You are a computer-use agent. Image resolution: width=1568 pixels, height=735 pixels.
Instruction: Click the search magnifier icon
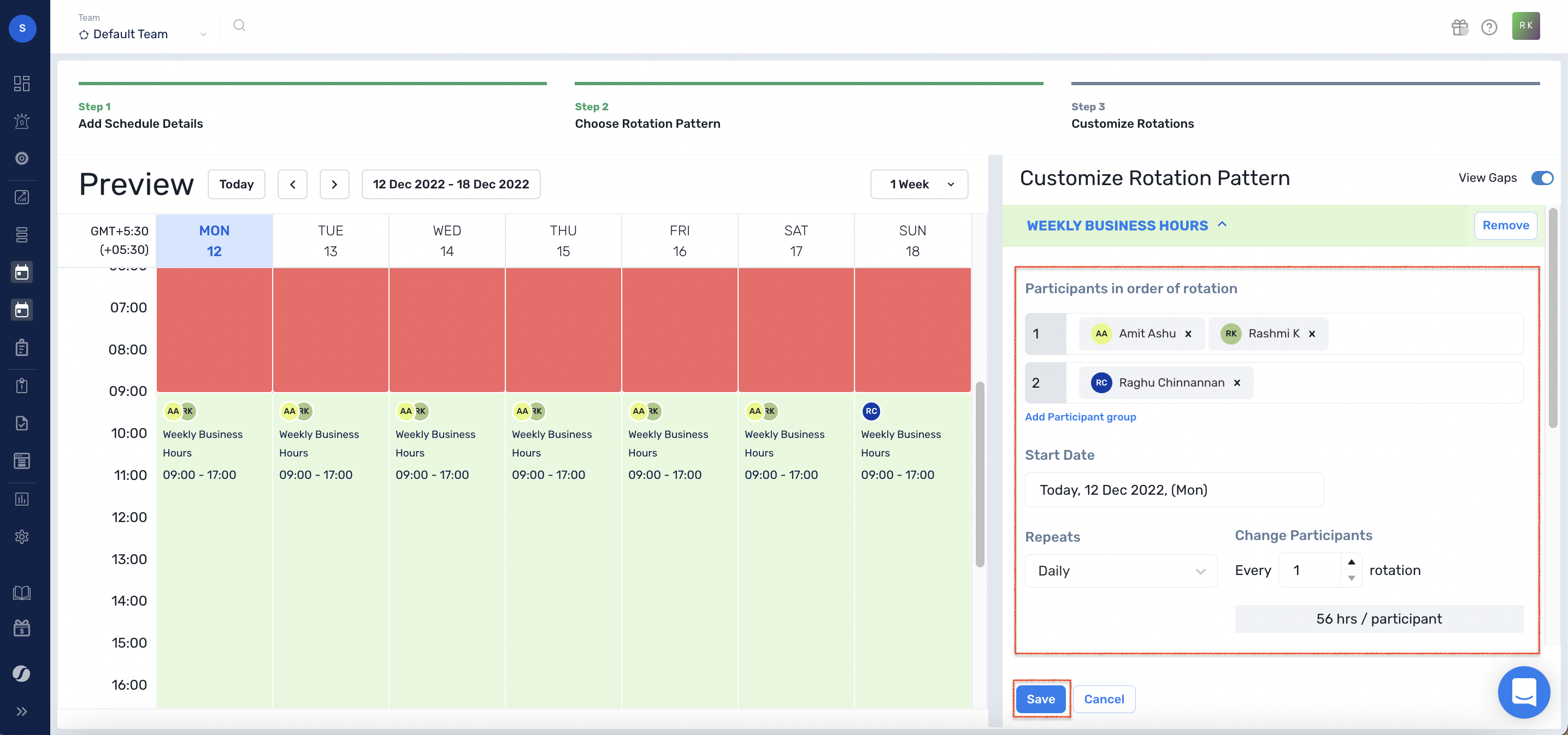(239, 26)
